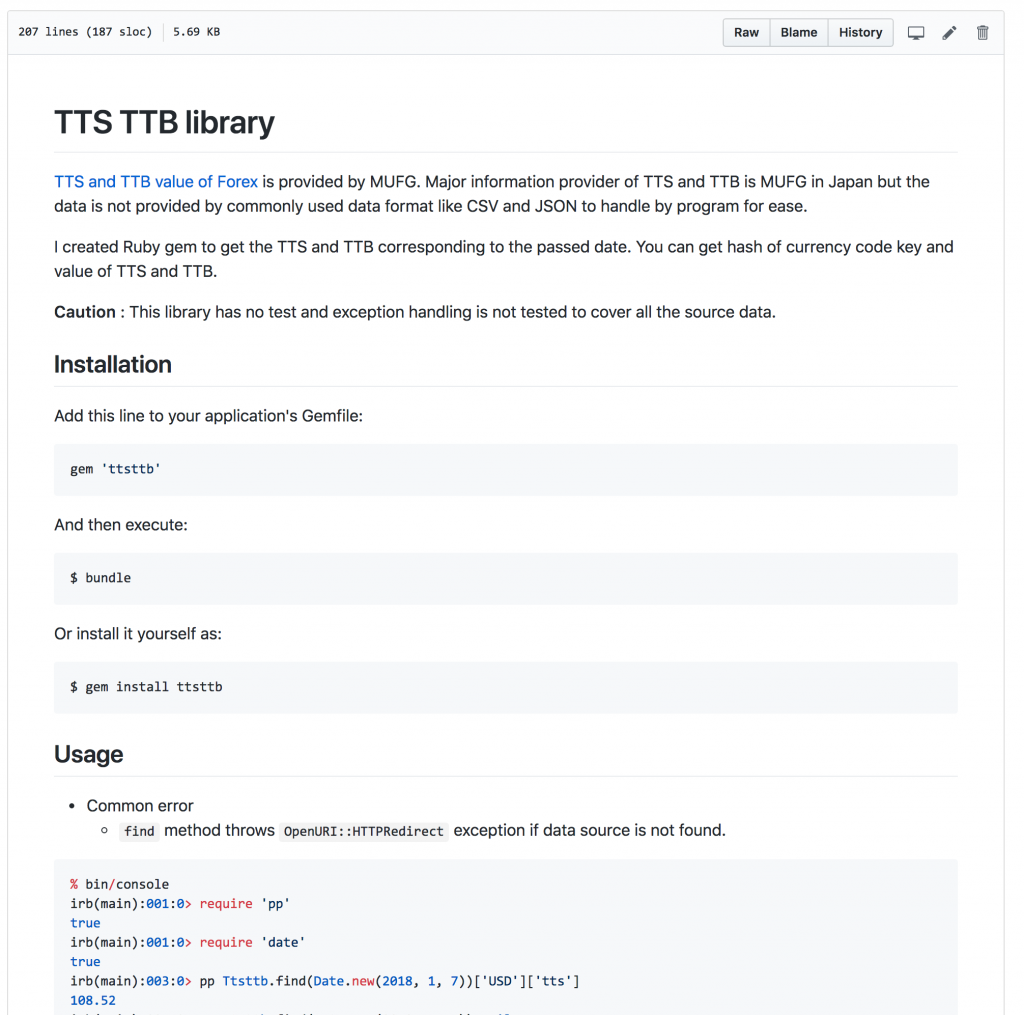Screen dimensions: 1024x1015
Task: Open this file in GitHub Desktop
Action: [x=916, y=32]
